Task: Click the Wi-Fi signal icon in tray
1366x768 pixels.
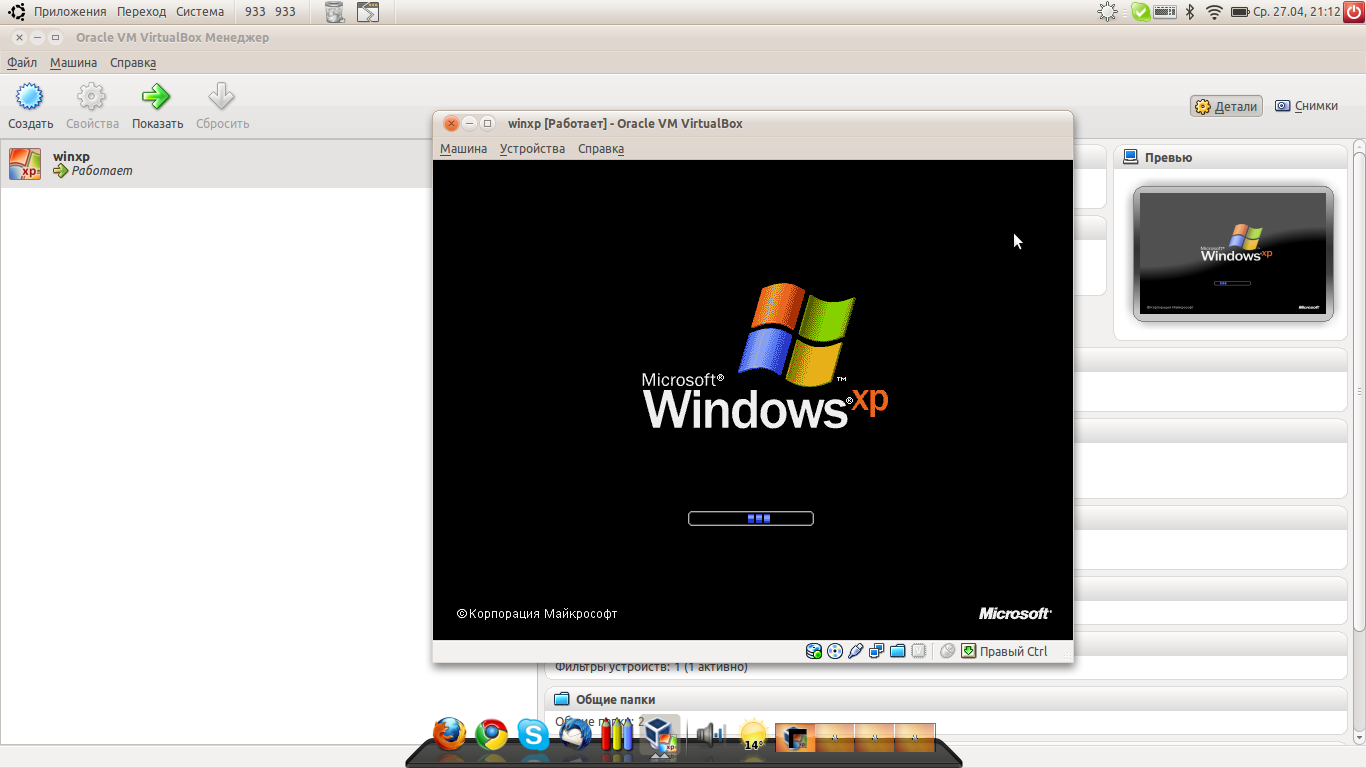Action: coord(1214,12)
